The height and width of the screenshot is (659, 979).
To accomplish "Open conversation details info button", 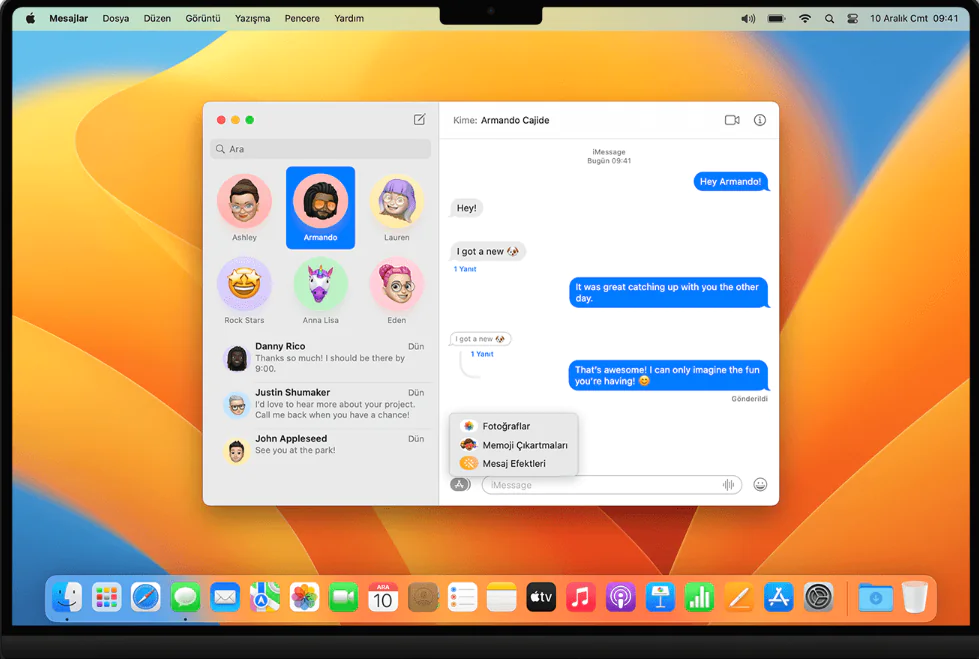I will click(x=759, y=120).
